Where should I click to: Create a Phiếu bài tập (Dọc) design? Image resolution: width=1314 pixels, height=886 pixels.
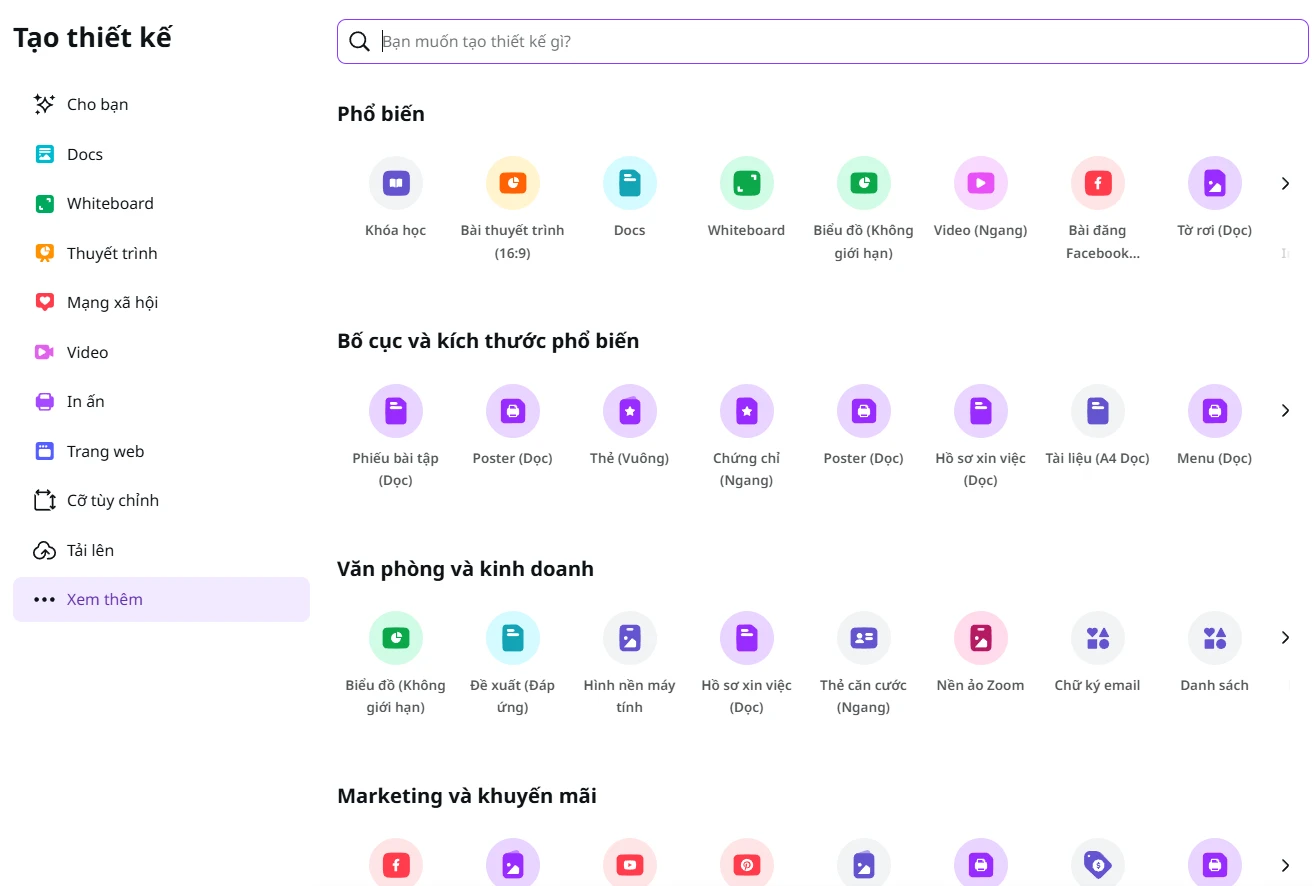[x=396, y=411]
